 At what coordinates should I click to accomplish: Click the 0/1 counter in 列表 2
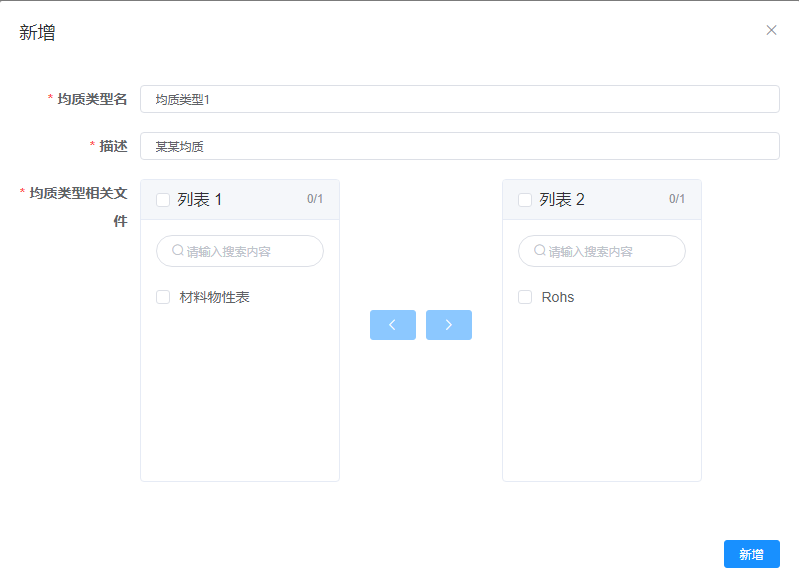tap(677, 199)
